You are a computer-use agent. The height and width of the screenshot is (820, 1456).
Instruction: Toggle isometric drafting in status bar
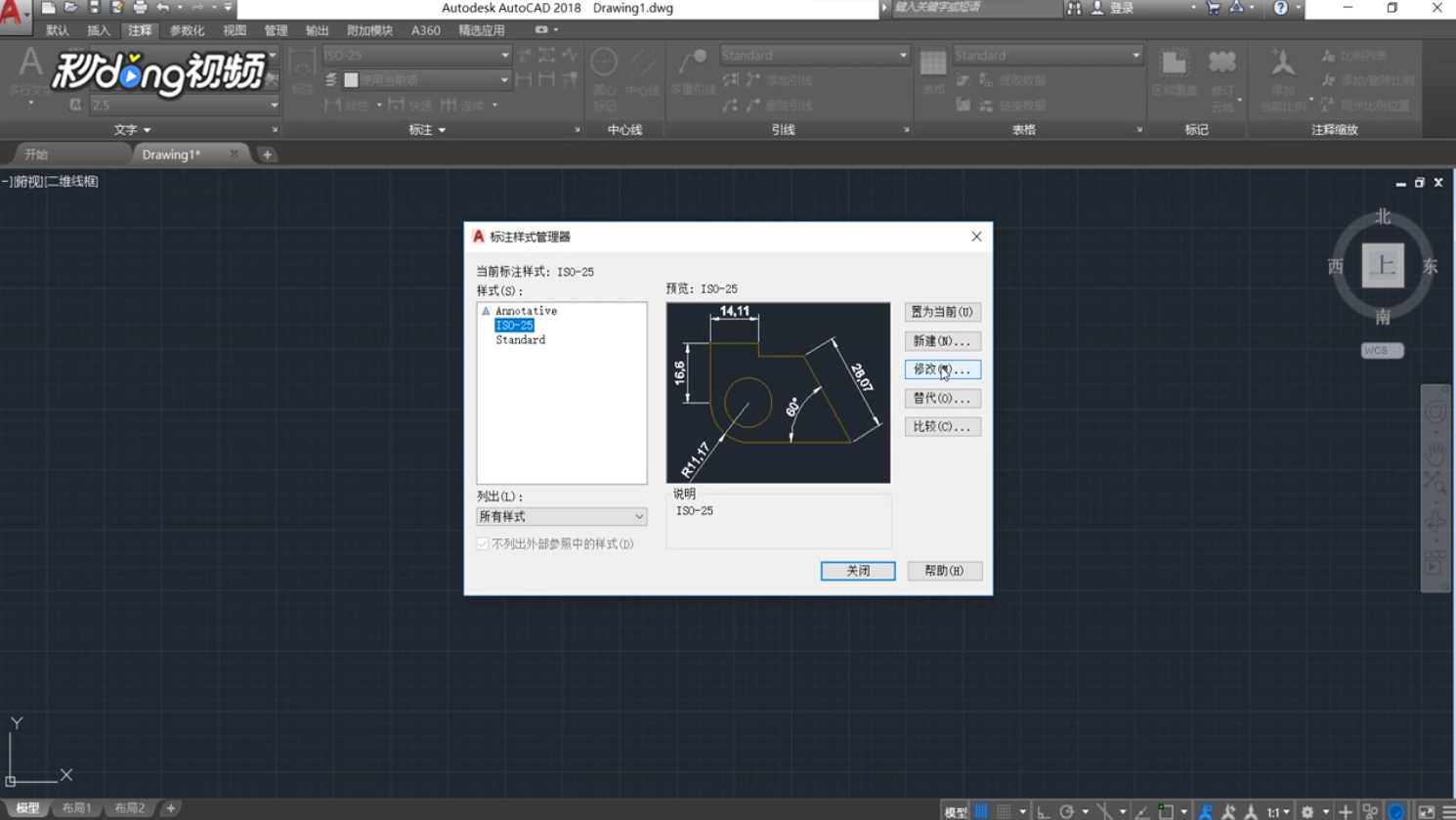1104,811
